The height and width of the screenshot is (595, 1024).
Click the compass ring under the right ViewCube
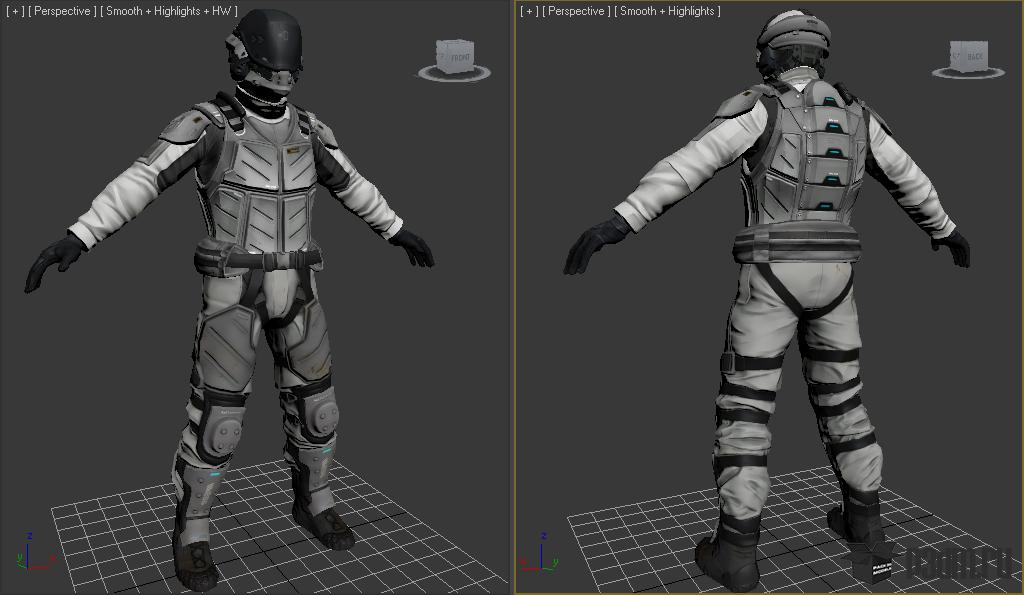[968, 73]
